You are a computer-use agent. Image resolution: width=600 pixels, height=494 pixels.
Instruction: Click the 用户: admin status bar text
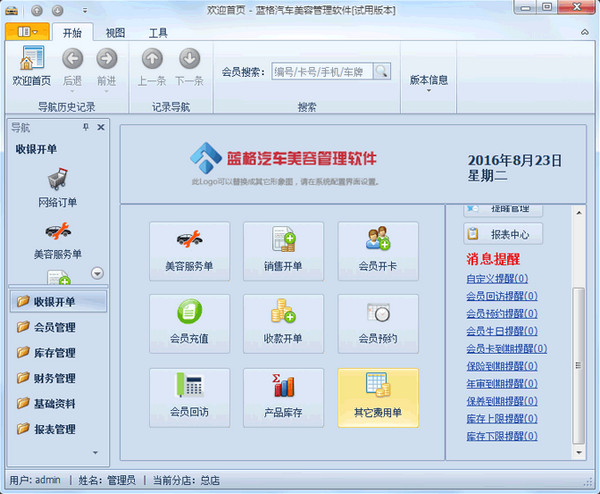35,480
